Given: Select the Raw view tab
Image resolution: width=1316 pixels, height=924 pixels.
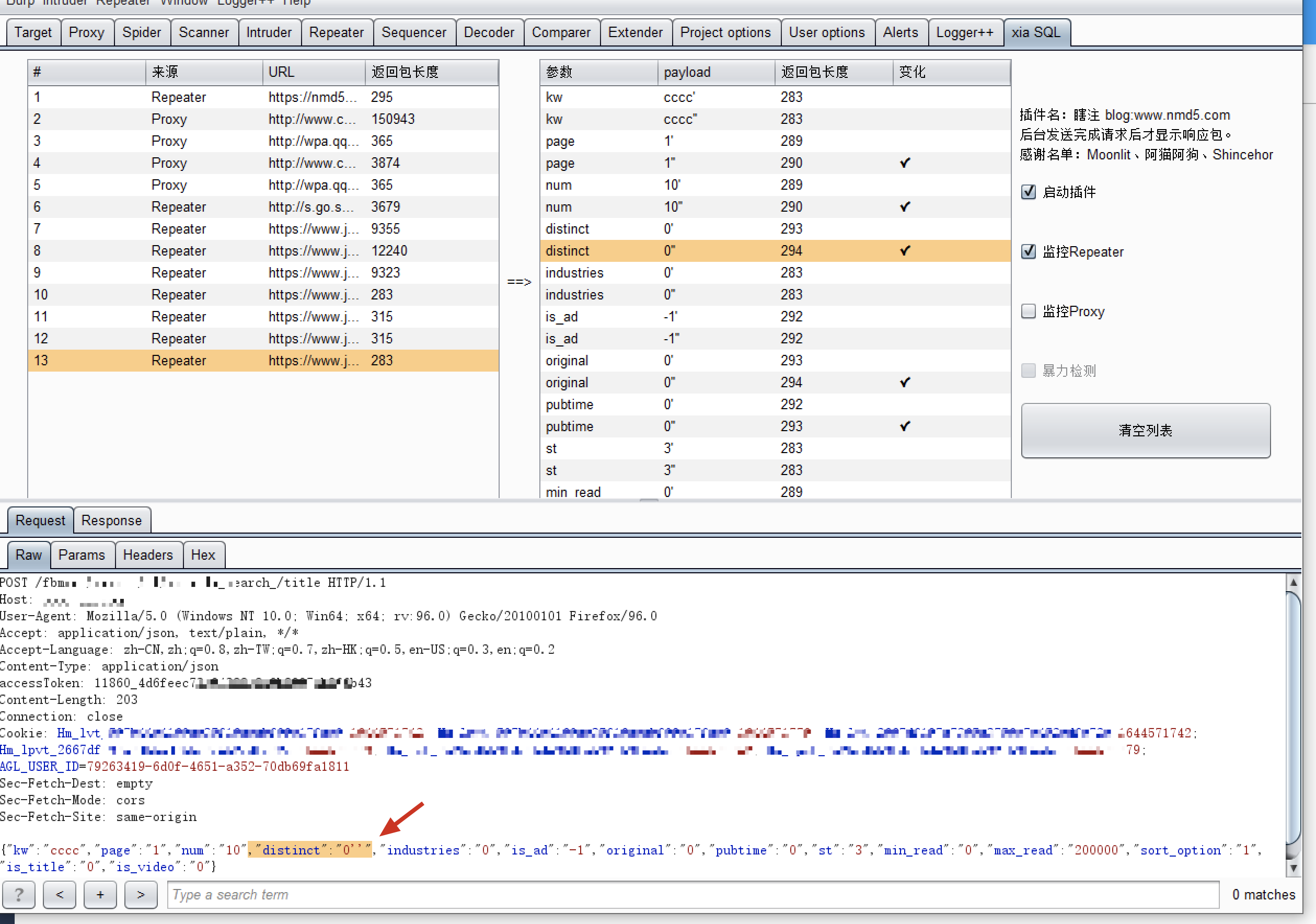Looking at the screenshot, I should (x=29, y=555).
